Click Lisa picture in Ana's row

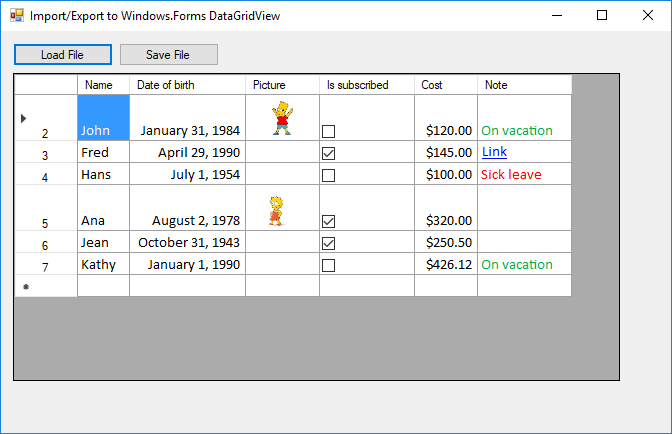coord(276,210)
